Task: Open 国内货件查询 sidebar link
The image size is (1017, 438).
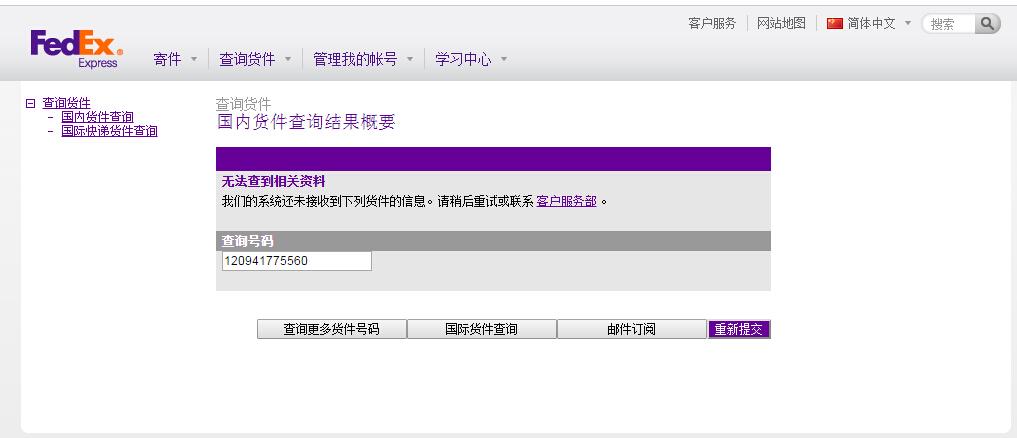Action: (97, 117)
